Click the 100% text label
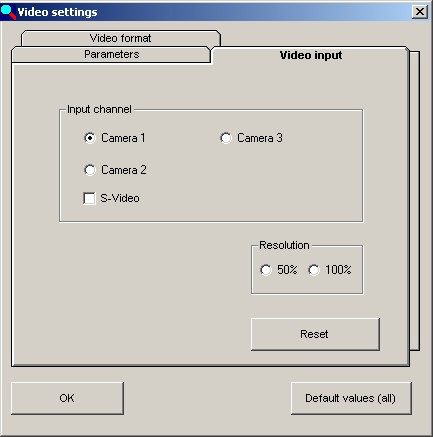433x437 pixels. 338,270
